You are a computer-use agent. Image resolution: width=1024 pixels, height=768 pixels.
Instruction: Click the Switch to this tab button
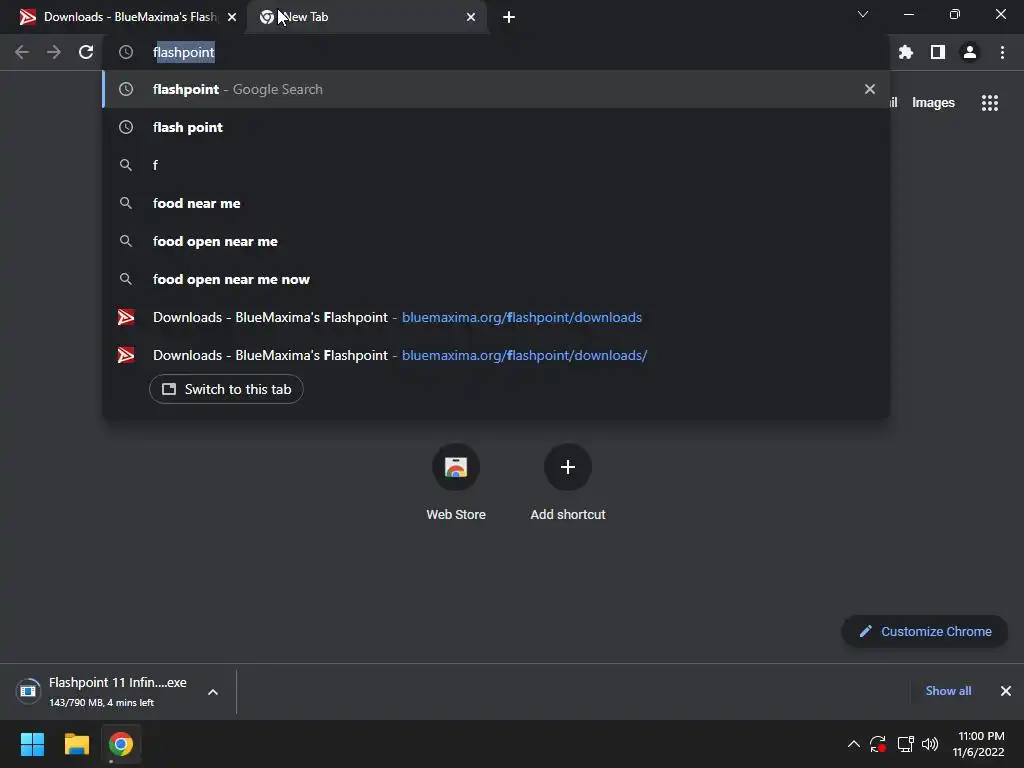tap(226, 389)
